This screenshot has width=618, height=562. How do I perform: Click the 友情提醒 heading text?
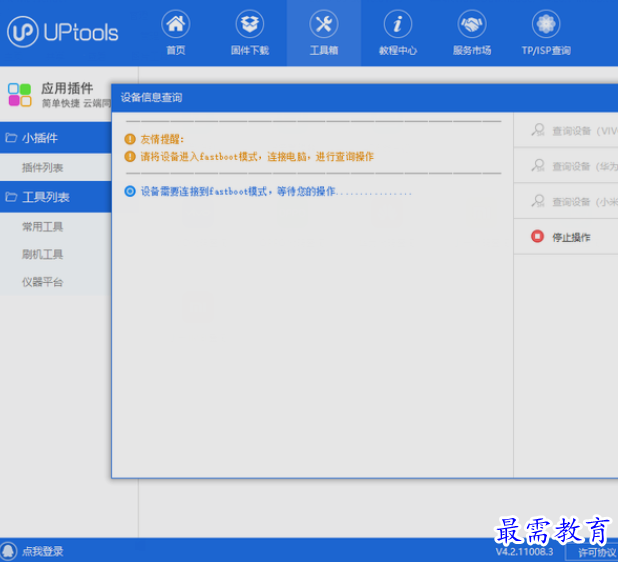point(162,139)
